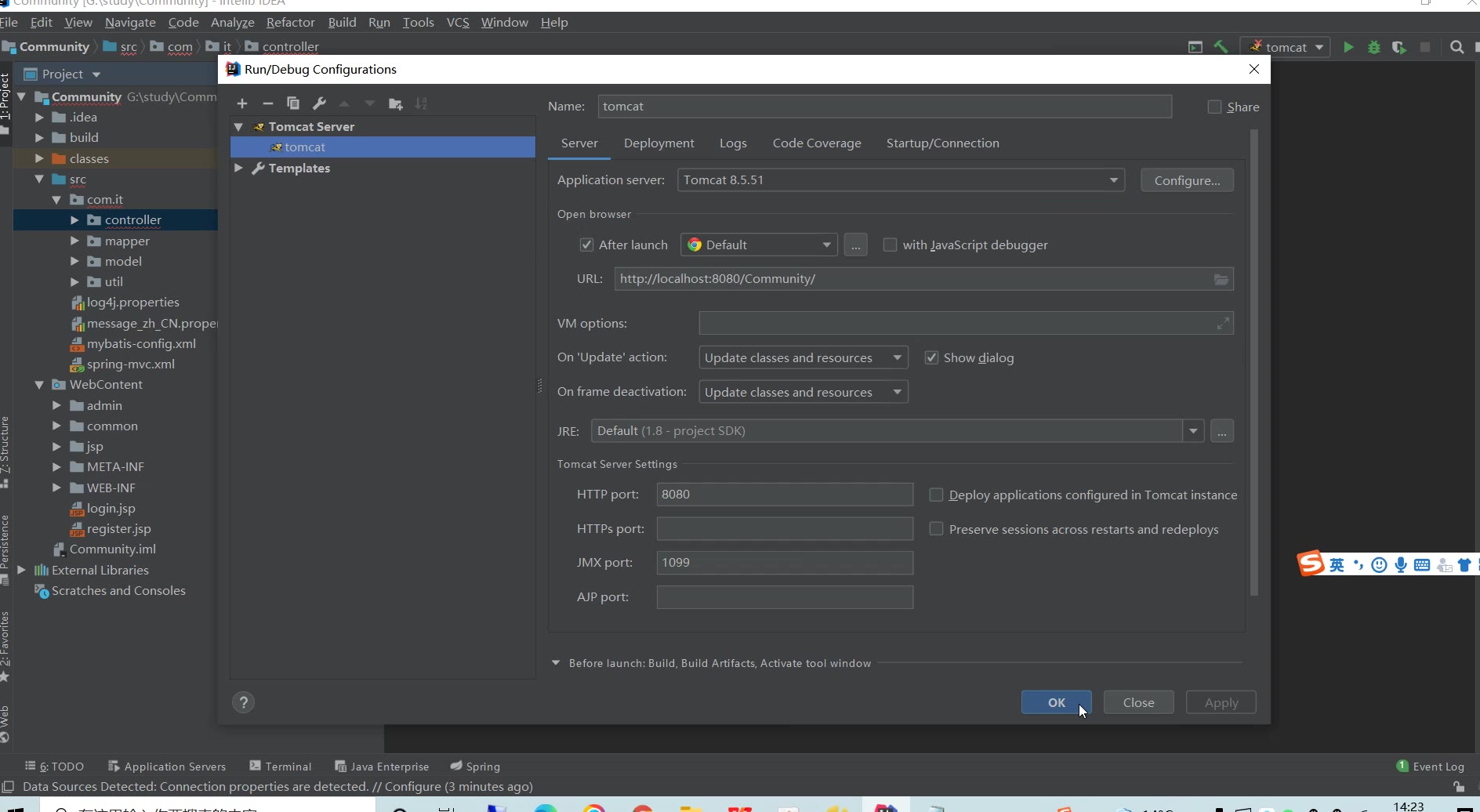The height and width of the screenshot is (812, 1480).
Task: Open TODO tool window
Action: (x=55, y=767)
